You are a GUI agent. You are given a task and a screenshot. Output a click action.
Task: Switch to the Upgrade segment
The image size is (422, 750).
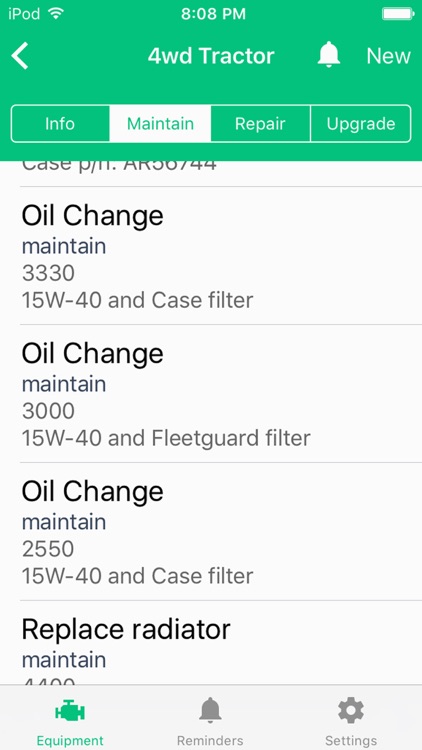[361, 124]
